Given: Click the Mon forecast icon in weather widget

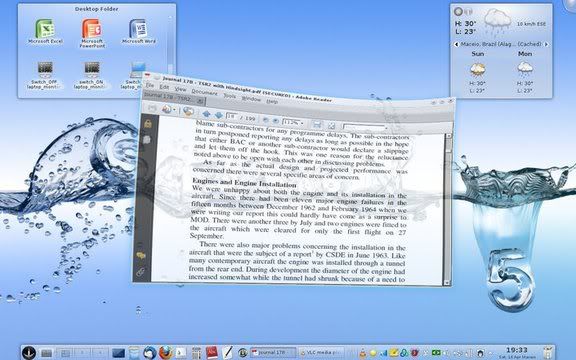Looking at the screenshot, I should tap(525, 69).
